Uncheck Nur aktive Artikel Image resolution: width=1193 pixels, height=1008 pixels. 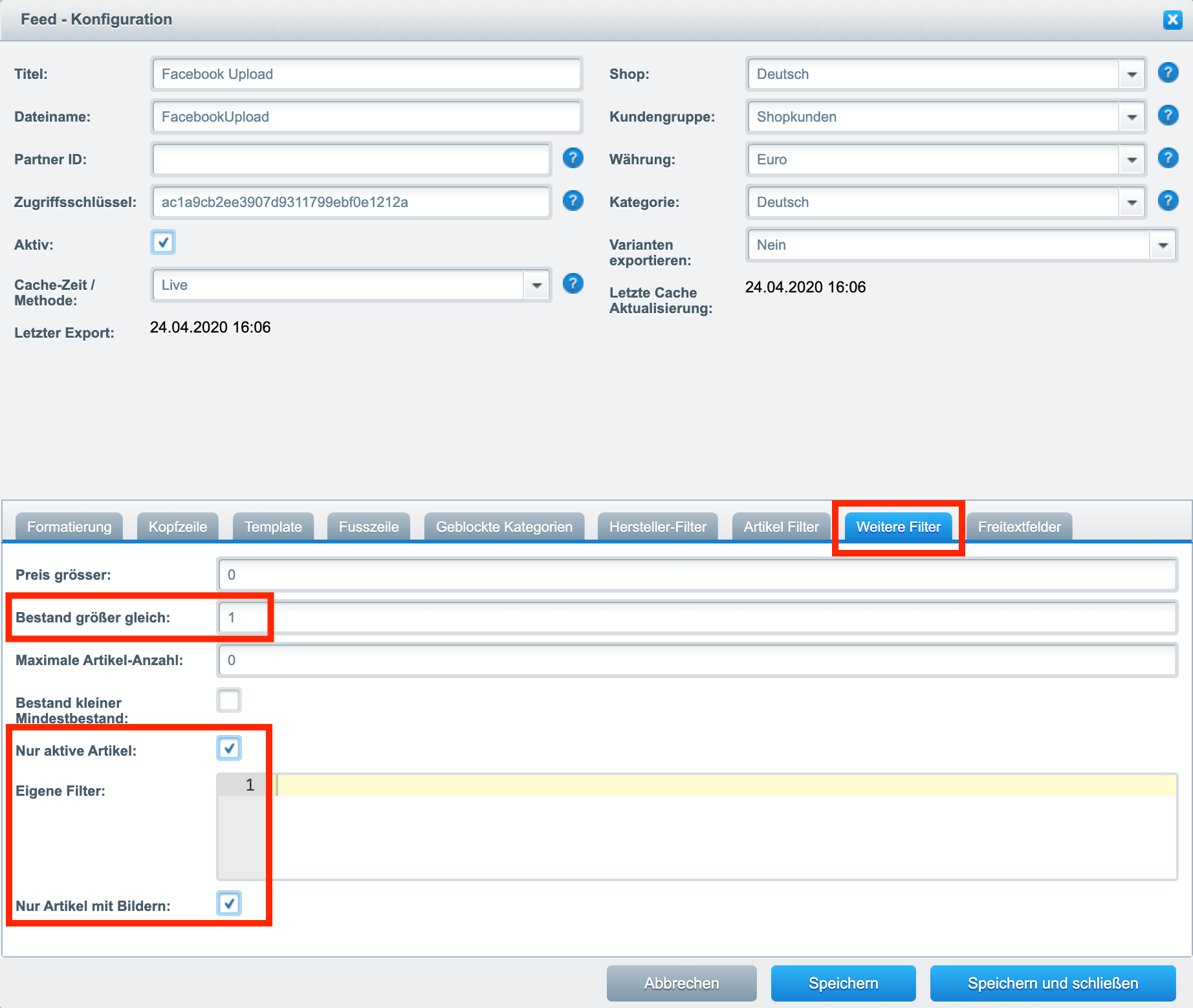coord(229,749)
